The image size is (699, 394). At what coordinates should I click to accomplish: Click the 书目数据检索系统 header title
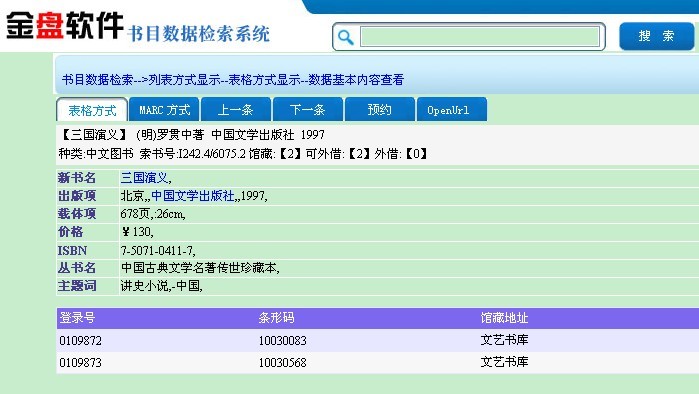point(198,34)
